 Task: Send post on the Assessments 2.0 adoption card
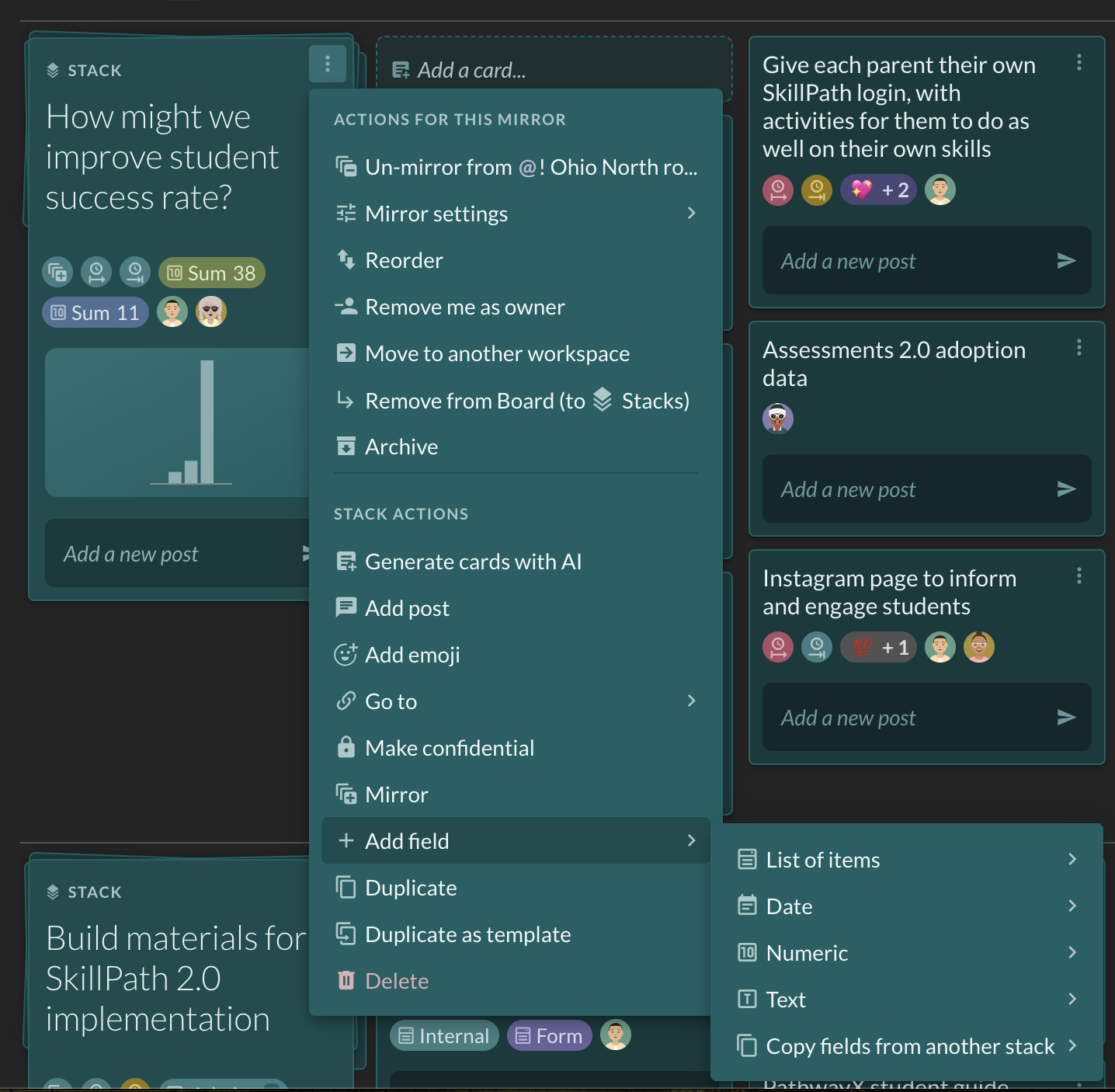point(1066,489)
